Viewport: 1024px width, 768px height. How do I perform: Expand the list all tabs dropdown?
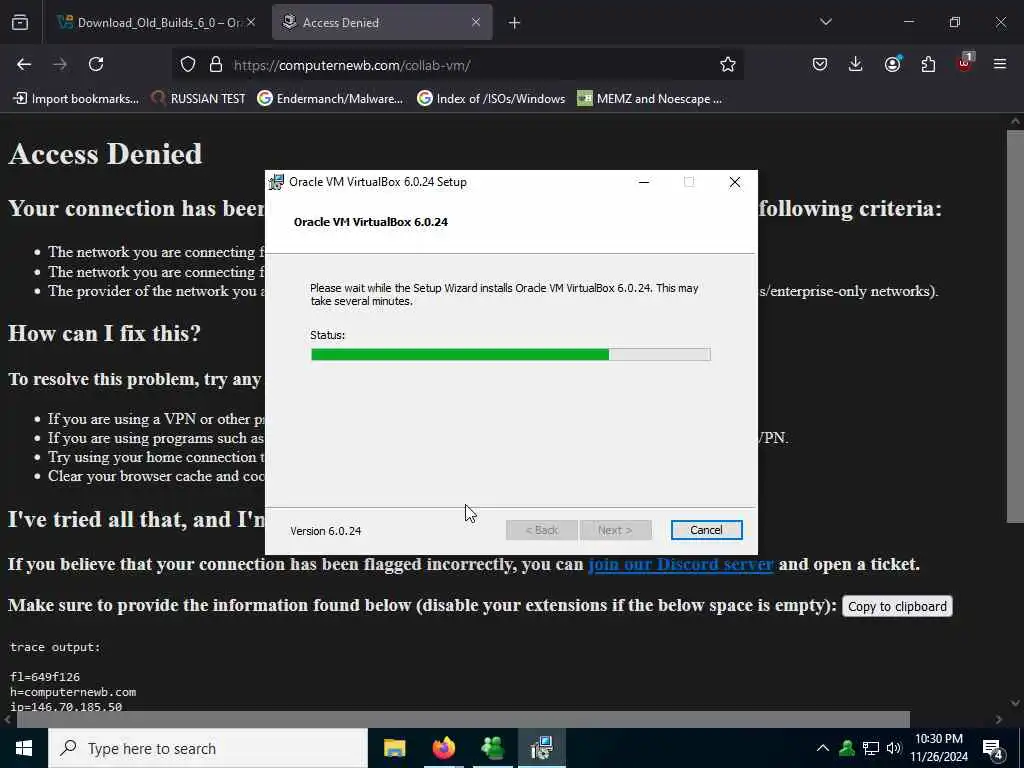[825, 22]
